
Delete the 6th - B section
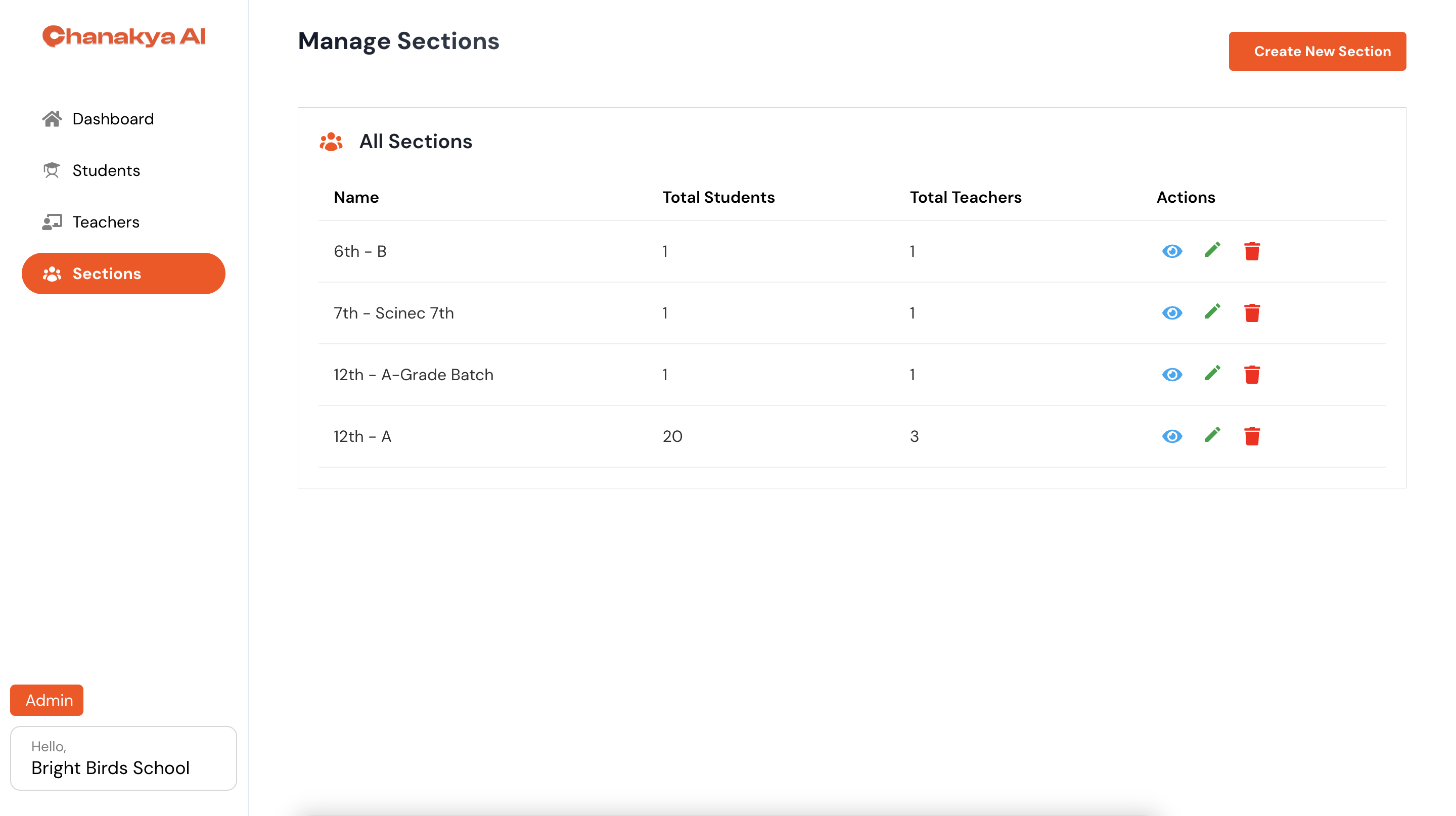point(1252,251)
